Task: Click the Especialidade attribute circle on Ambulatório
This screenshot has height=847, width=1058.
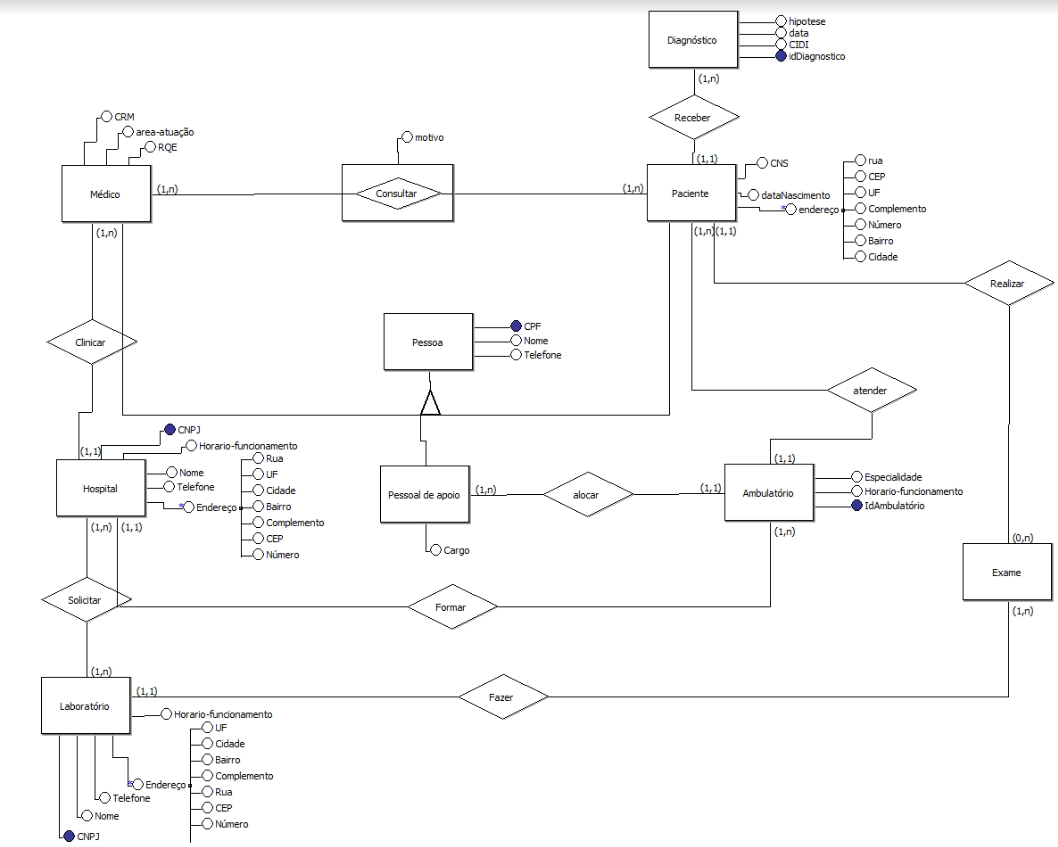Action: tap(855, 477)
